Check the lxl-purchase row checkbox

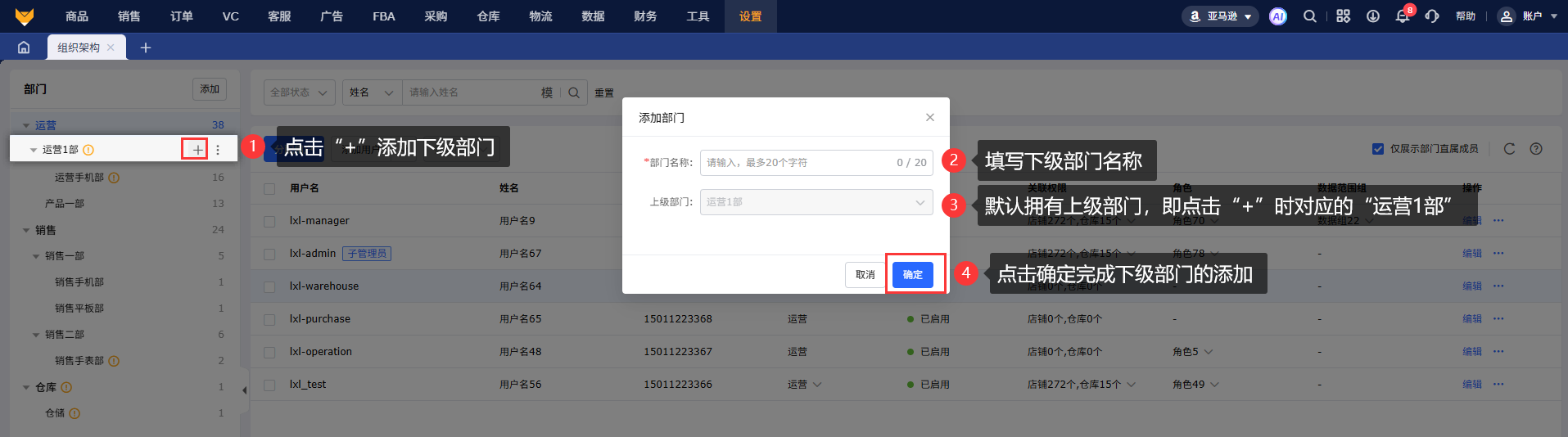[269, 319]
